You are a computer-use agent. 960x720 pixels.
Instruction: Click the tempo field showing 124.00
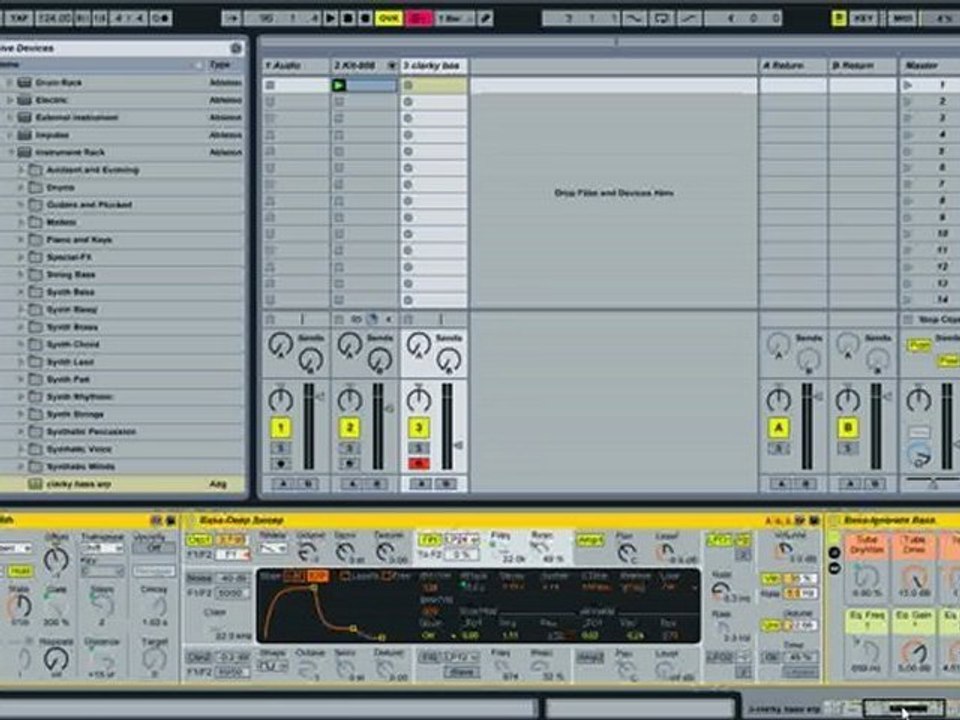(x=54, y=18)
